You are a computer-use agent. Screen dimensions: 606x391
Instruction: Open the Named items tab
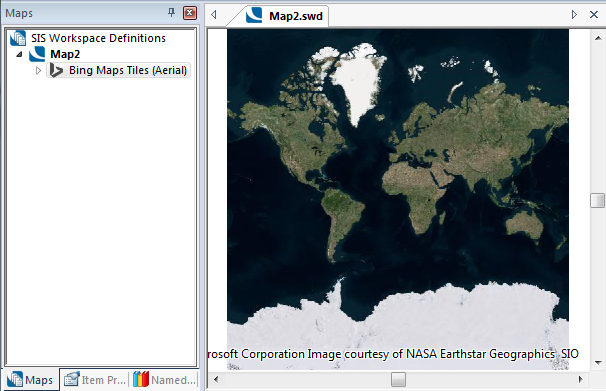click(x=165, y=380)
